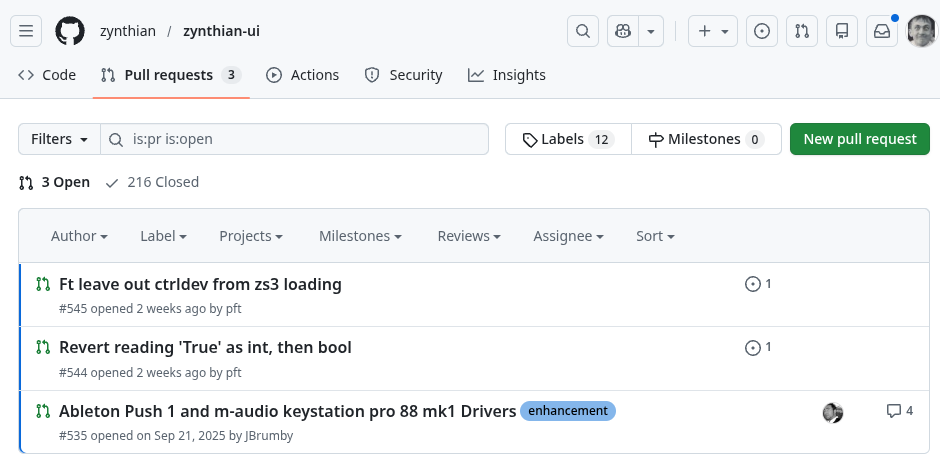Switch to the Insights tab

507,75
